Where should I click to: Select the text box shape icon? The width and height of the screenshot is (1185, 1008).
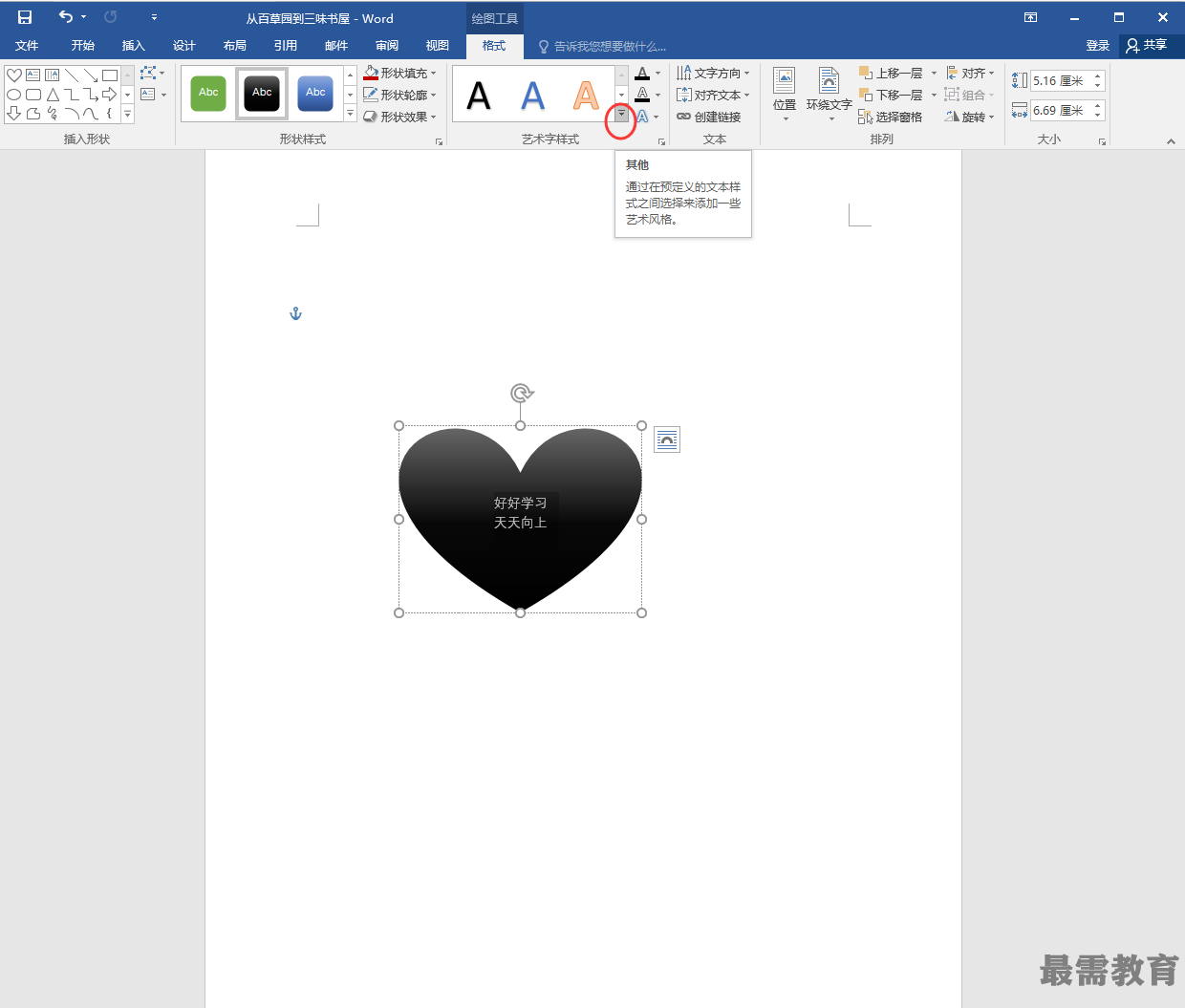click(33, 75)
